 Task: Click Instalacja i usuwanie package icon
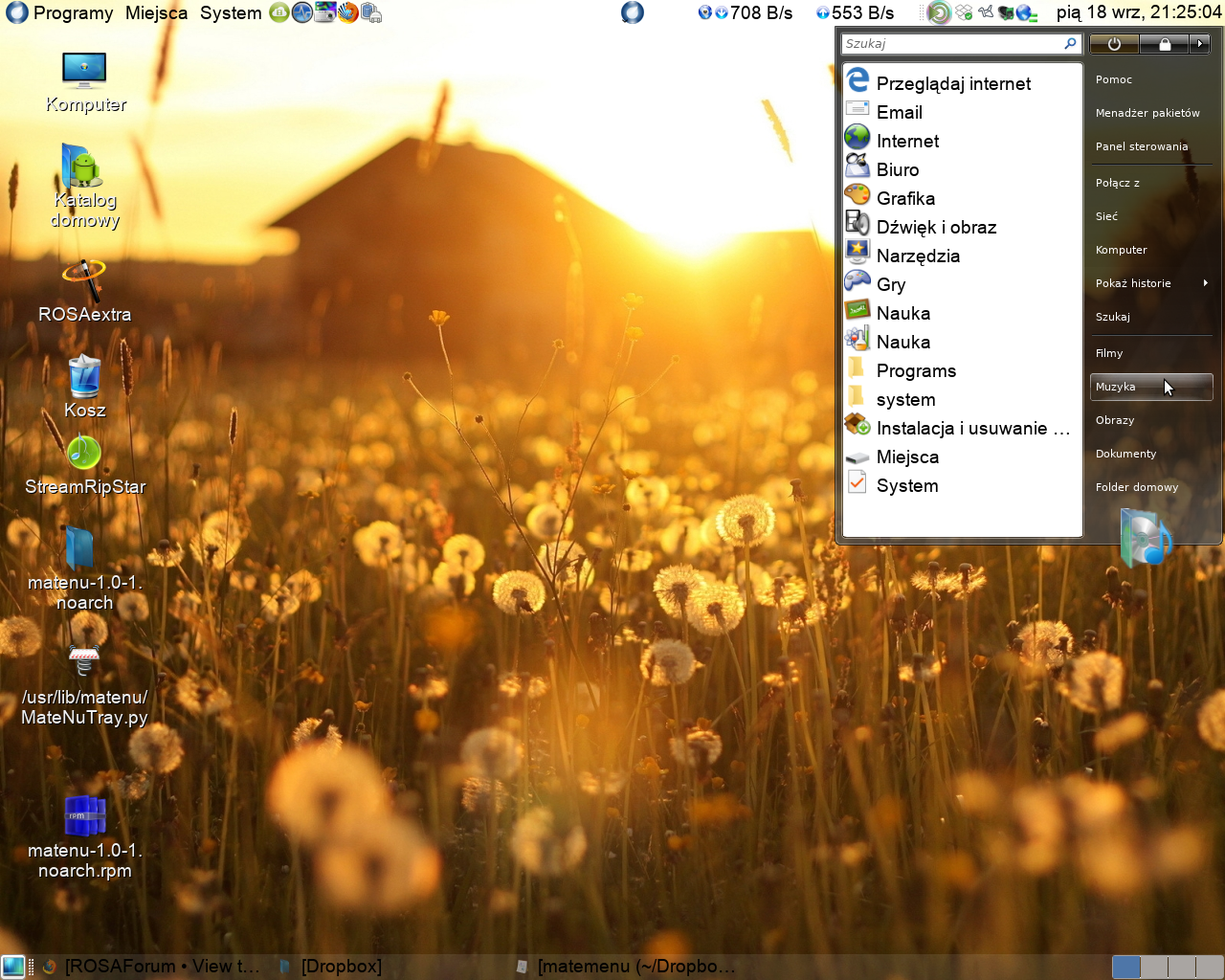[857, 425]
